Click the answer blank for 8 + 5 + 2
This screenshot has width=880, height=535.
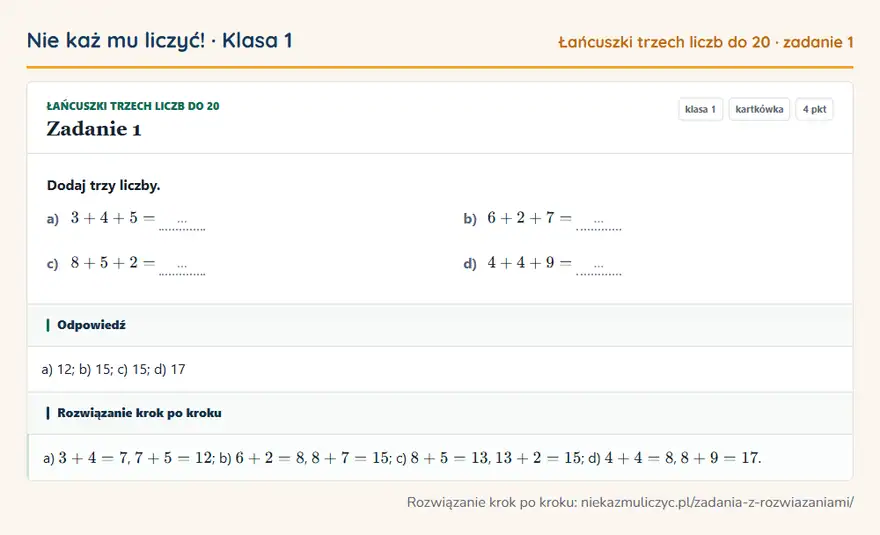[182, 266]
